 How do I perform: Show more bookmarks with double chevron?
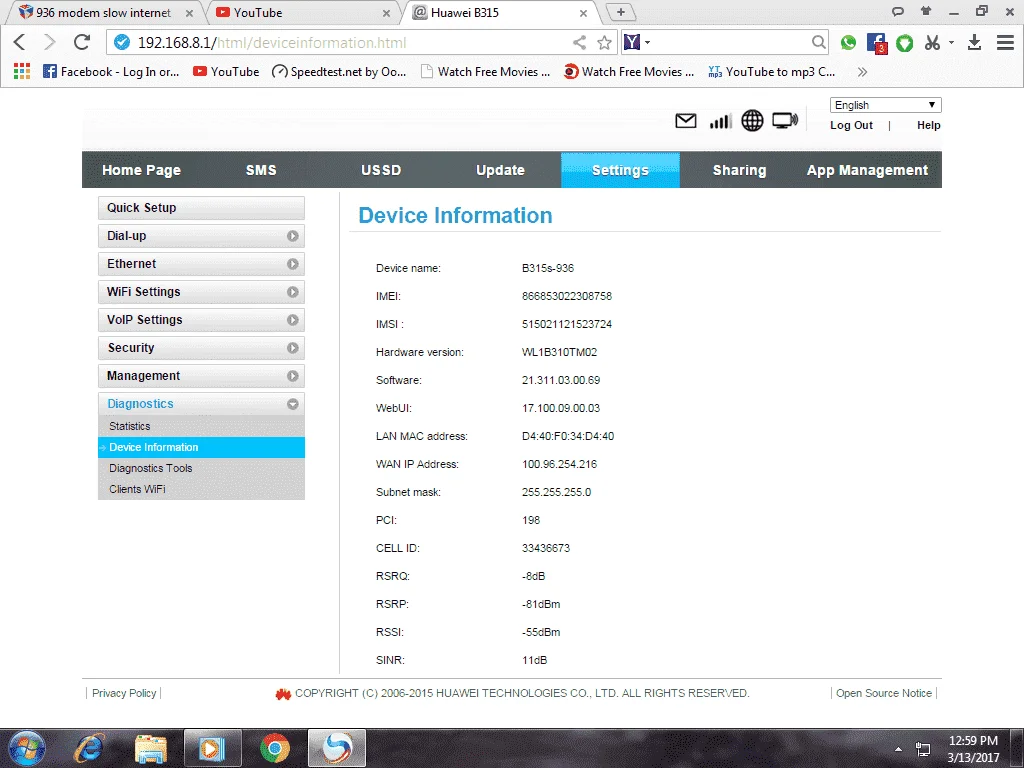(862, 72)
